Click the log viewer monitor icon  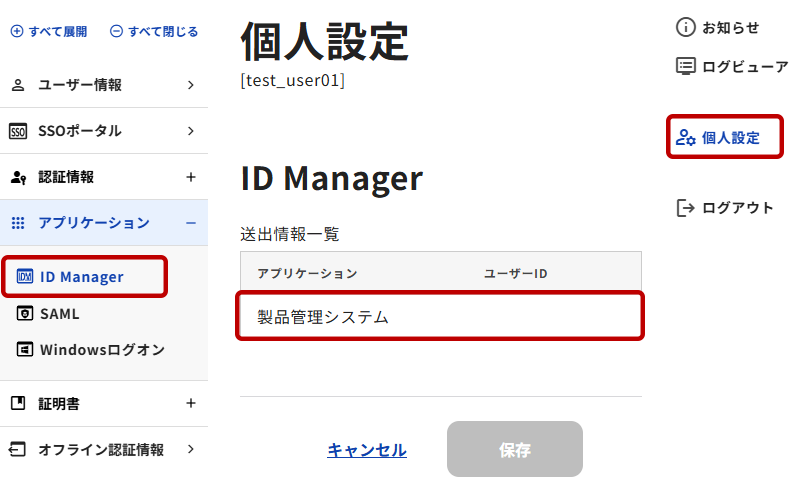point(685,67)
